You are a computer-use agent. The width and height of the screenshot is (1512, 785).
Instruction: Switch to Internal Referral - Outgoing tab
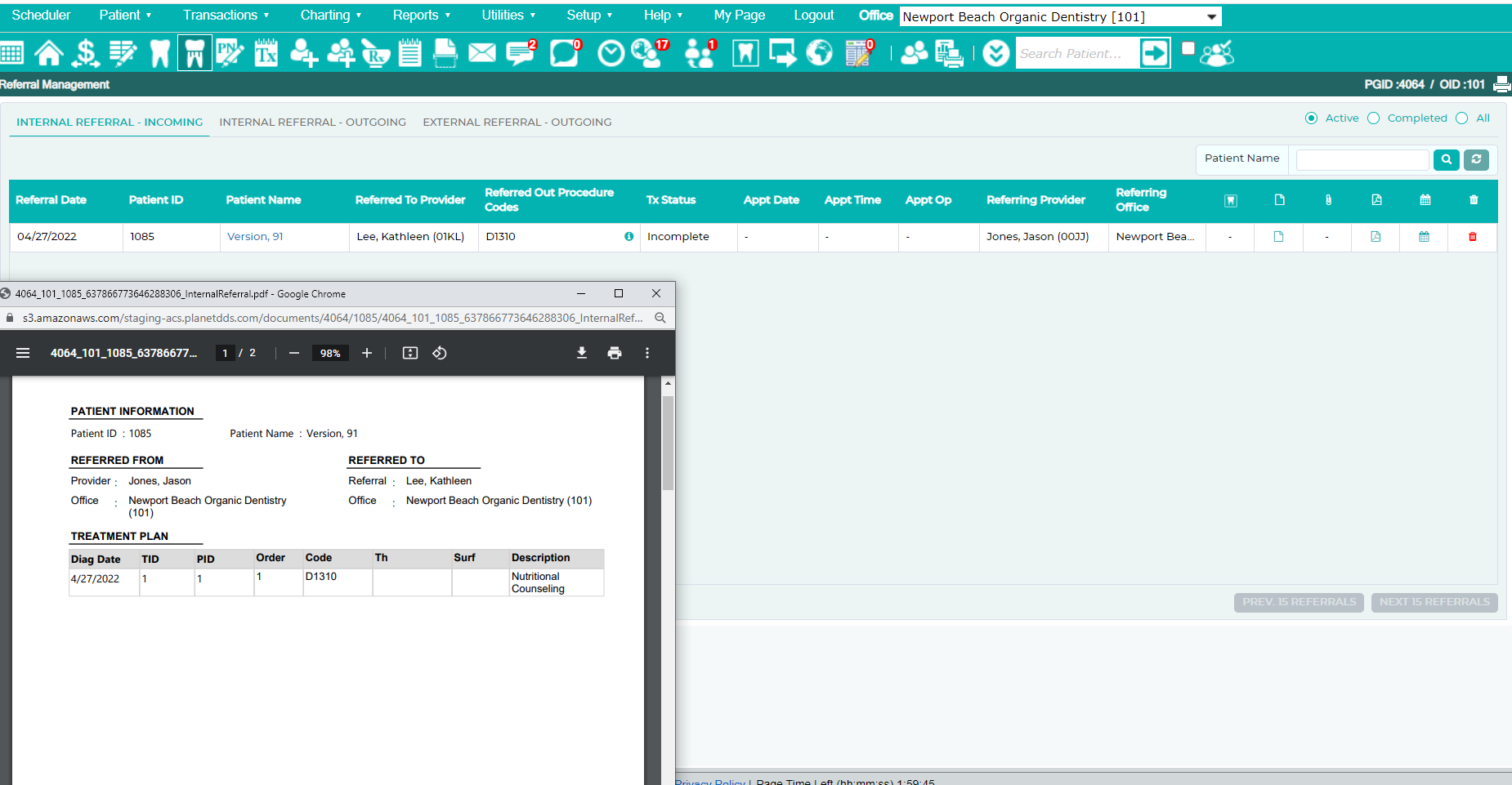point(313,122)
